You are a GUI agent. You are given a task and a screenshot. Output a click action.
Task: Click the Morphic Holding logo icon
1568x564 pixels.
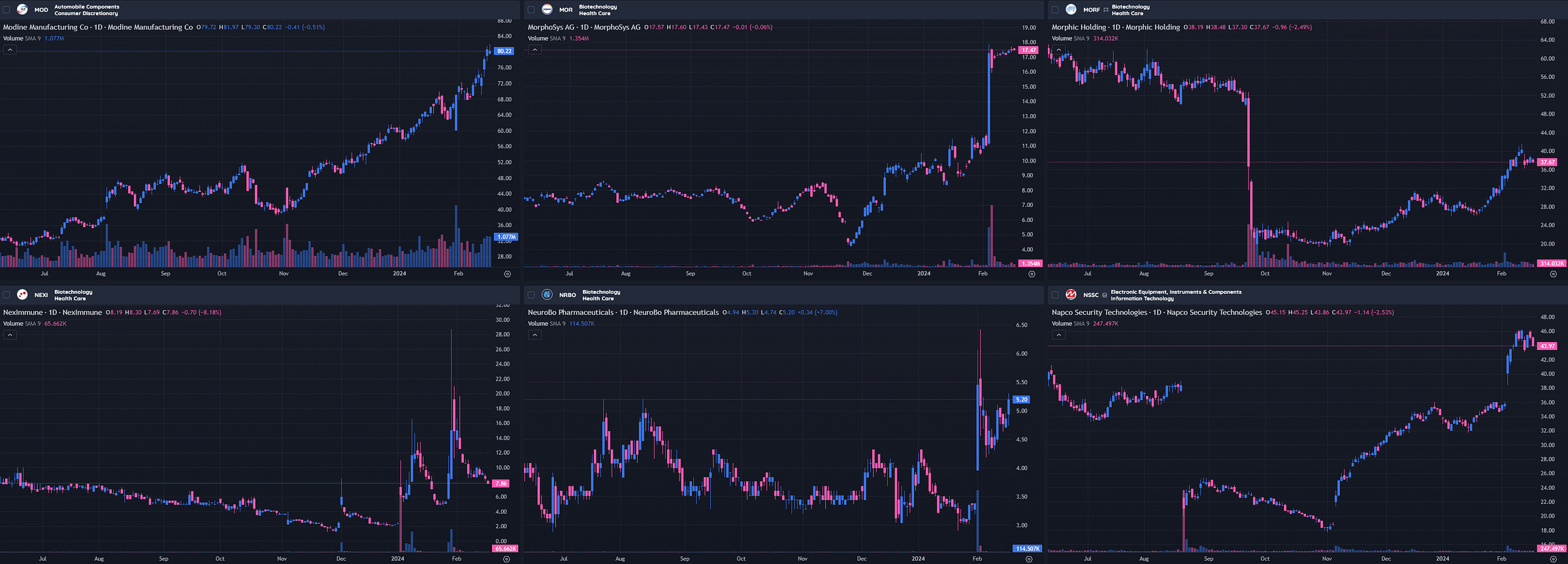tap(1071, 10)
